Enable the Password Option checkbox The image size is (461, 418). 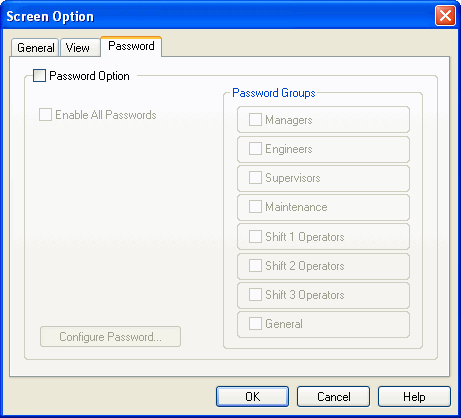pyautogui.click(x=39, y=76)
